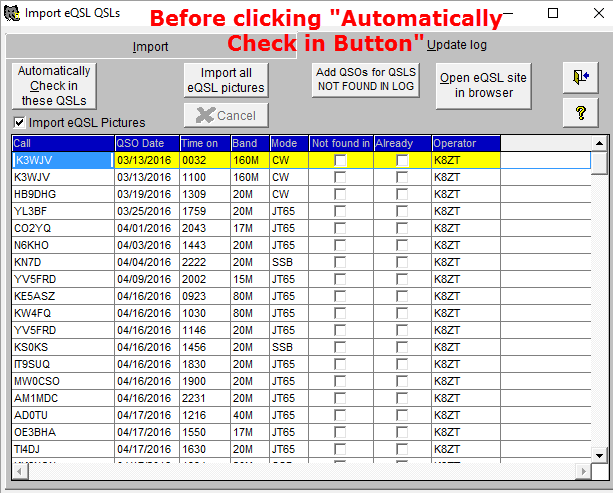Select the KS0KS call cell

pos(63,347)
